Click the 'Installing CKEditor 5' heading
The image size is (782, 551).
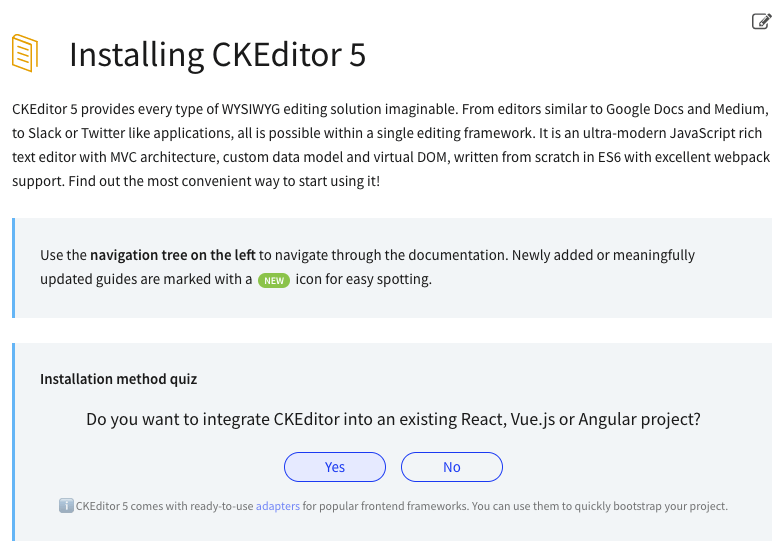coord(217,54)
